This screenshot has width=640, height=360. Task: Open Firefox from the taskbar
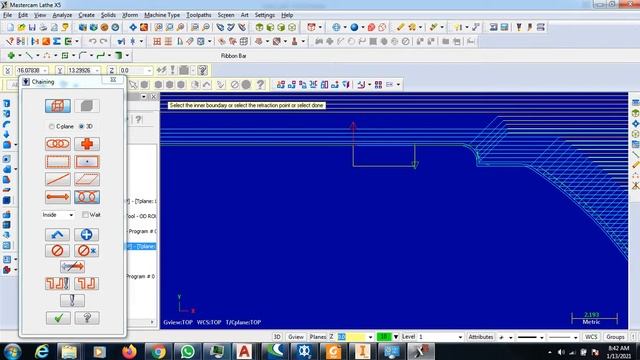[129, 351]
